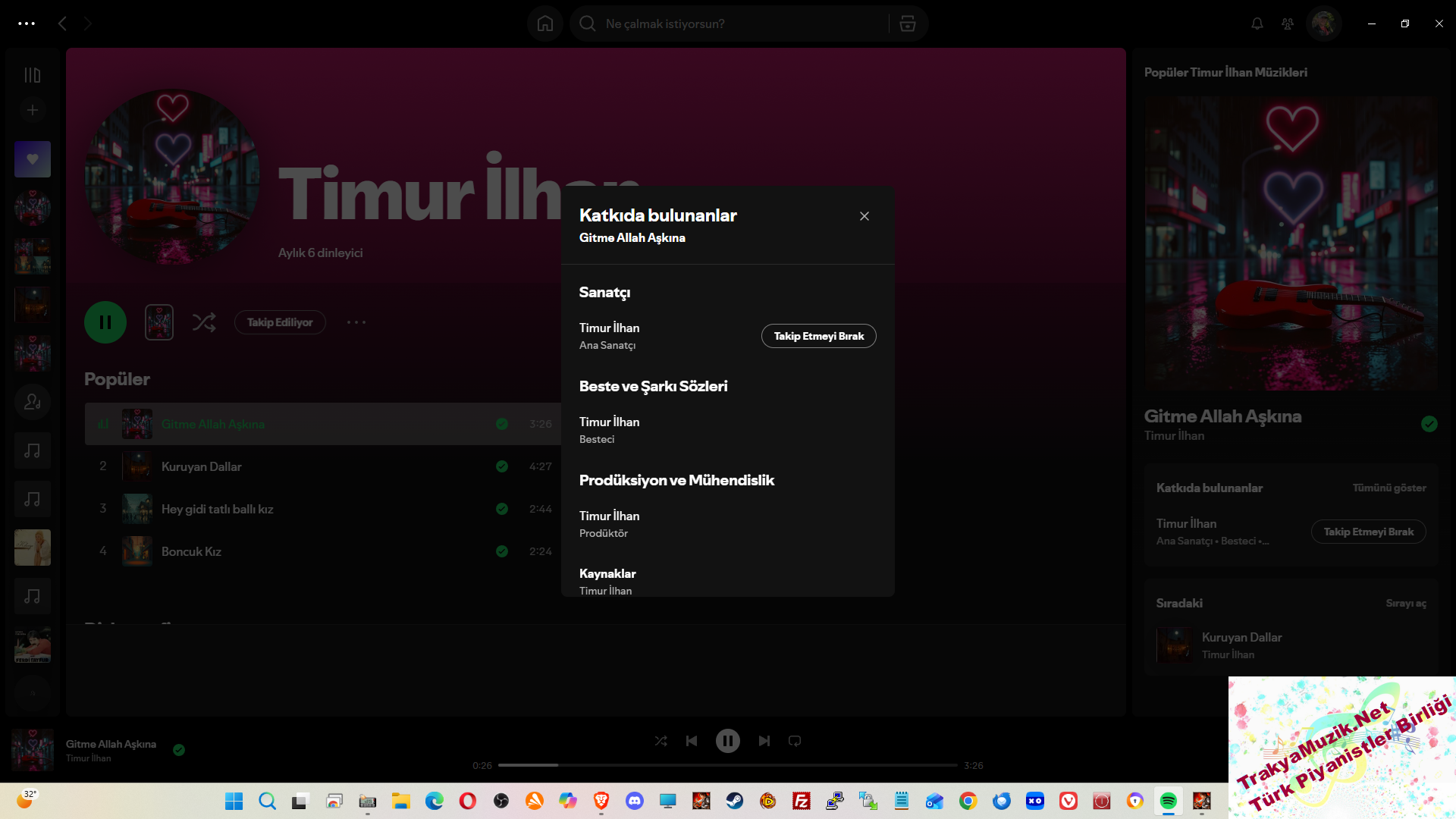
Task: Open Spotify from the taskbar
Action: pos(1168,801)
